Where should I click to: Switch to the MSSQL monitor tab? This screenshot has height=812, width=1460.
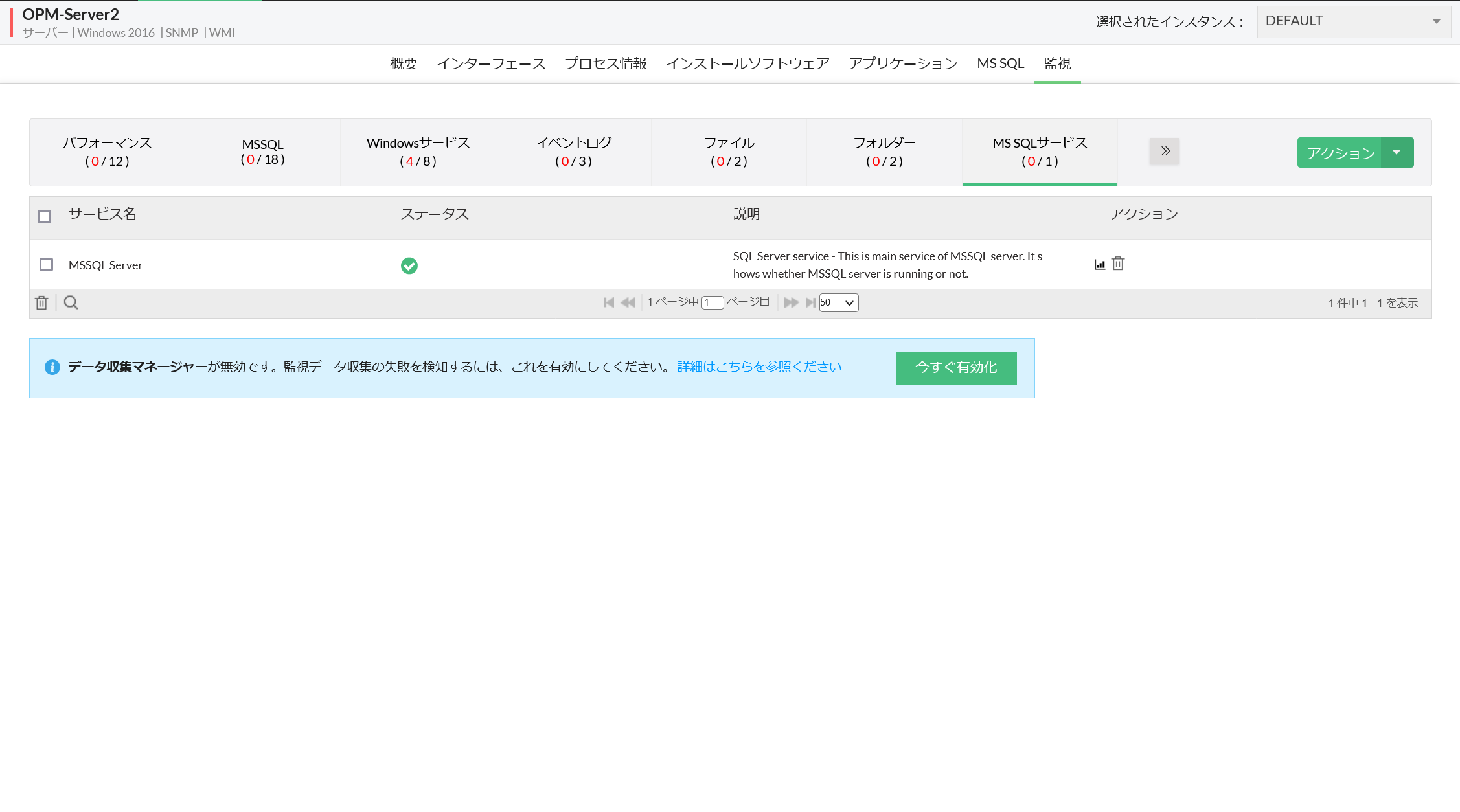pyautogui.click(x=262, y=152)
